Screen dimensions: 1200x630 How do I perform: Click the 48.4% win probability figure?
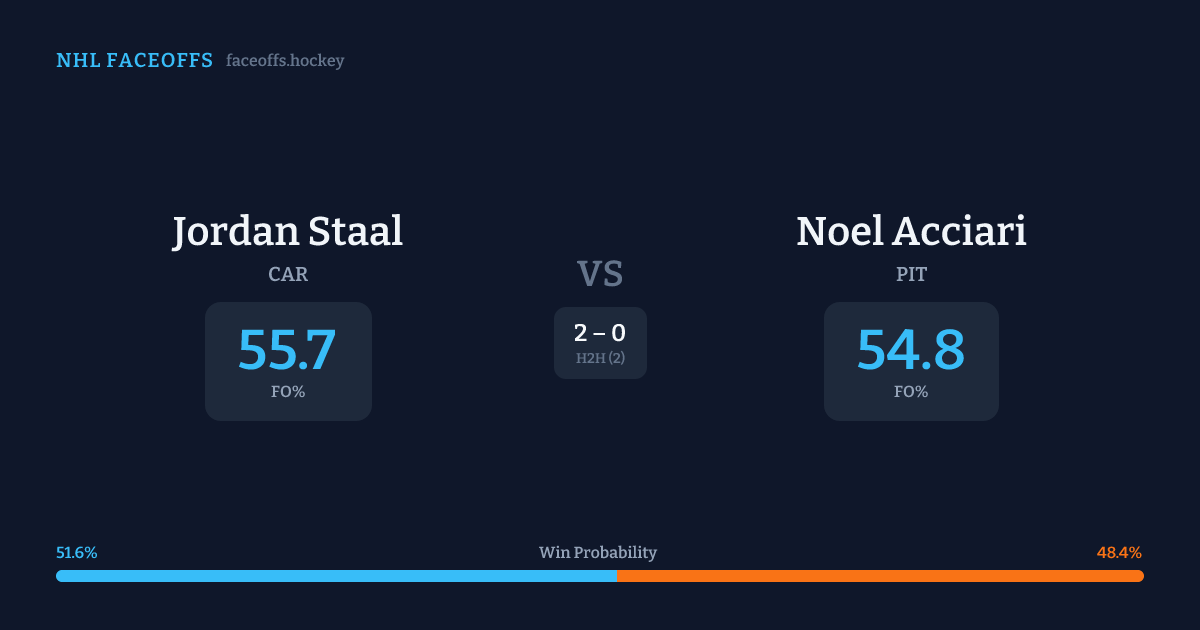tap(1119, 553)
